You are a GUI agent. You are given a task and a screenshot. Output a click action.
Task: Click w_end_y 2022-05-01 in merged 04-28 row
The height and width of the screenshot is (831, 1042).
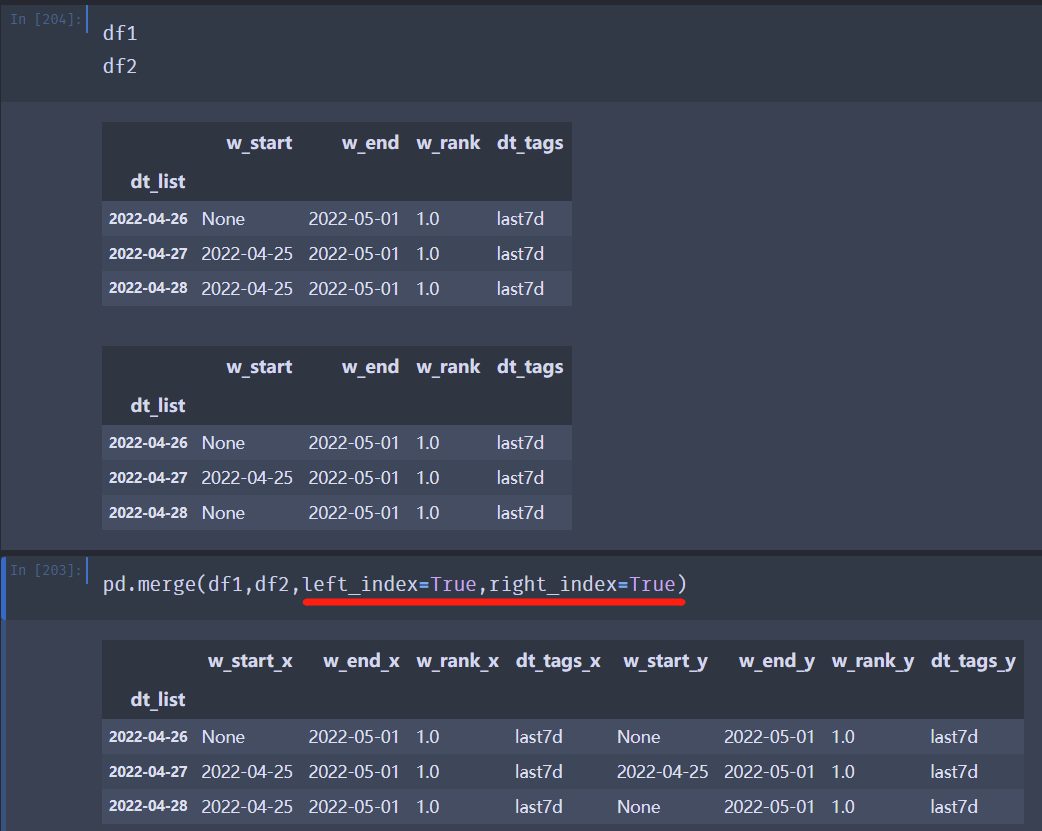[770, 806]
